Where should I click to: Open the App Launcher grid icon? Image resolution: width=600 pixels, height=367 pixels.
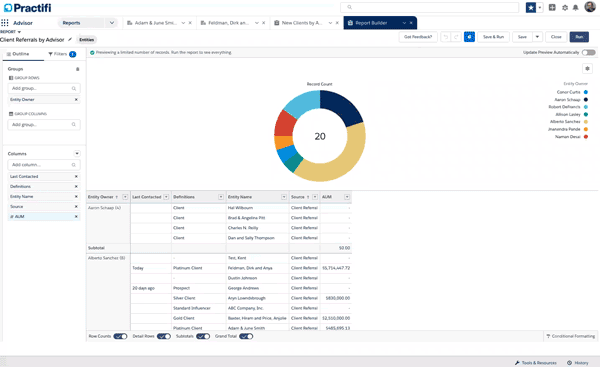5,23
